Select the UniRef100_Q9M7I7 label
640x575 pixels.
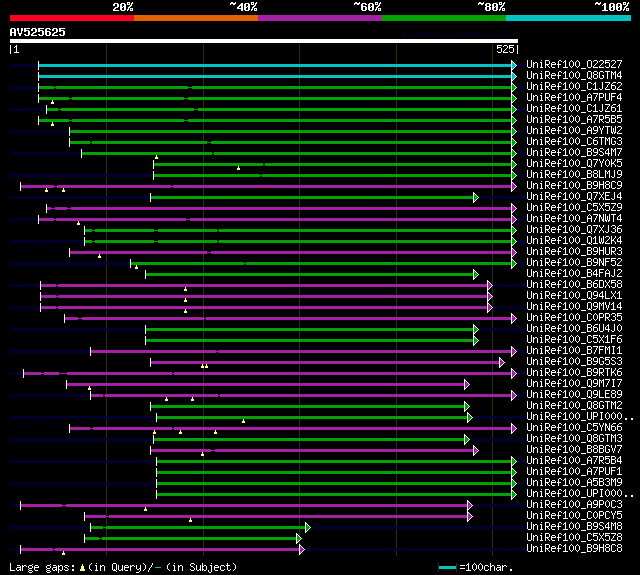574,384
